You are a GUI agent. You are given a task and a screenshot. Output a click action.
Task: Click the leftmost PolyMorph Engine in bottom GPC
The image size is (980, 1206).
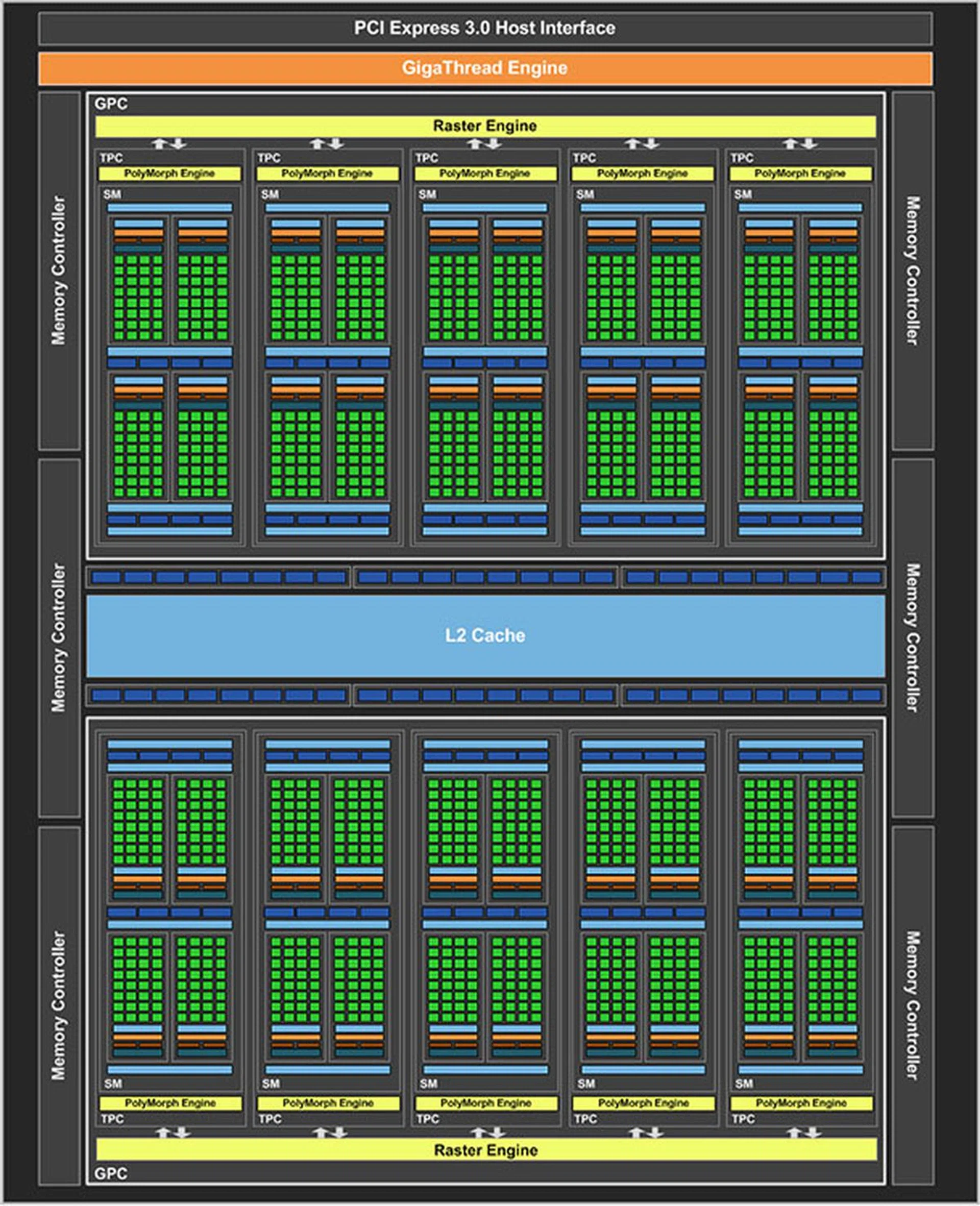pyautogui.click(x=170, y=1103)
